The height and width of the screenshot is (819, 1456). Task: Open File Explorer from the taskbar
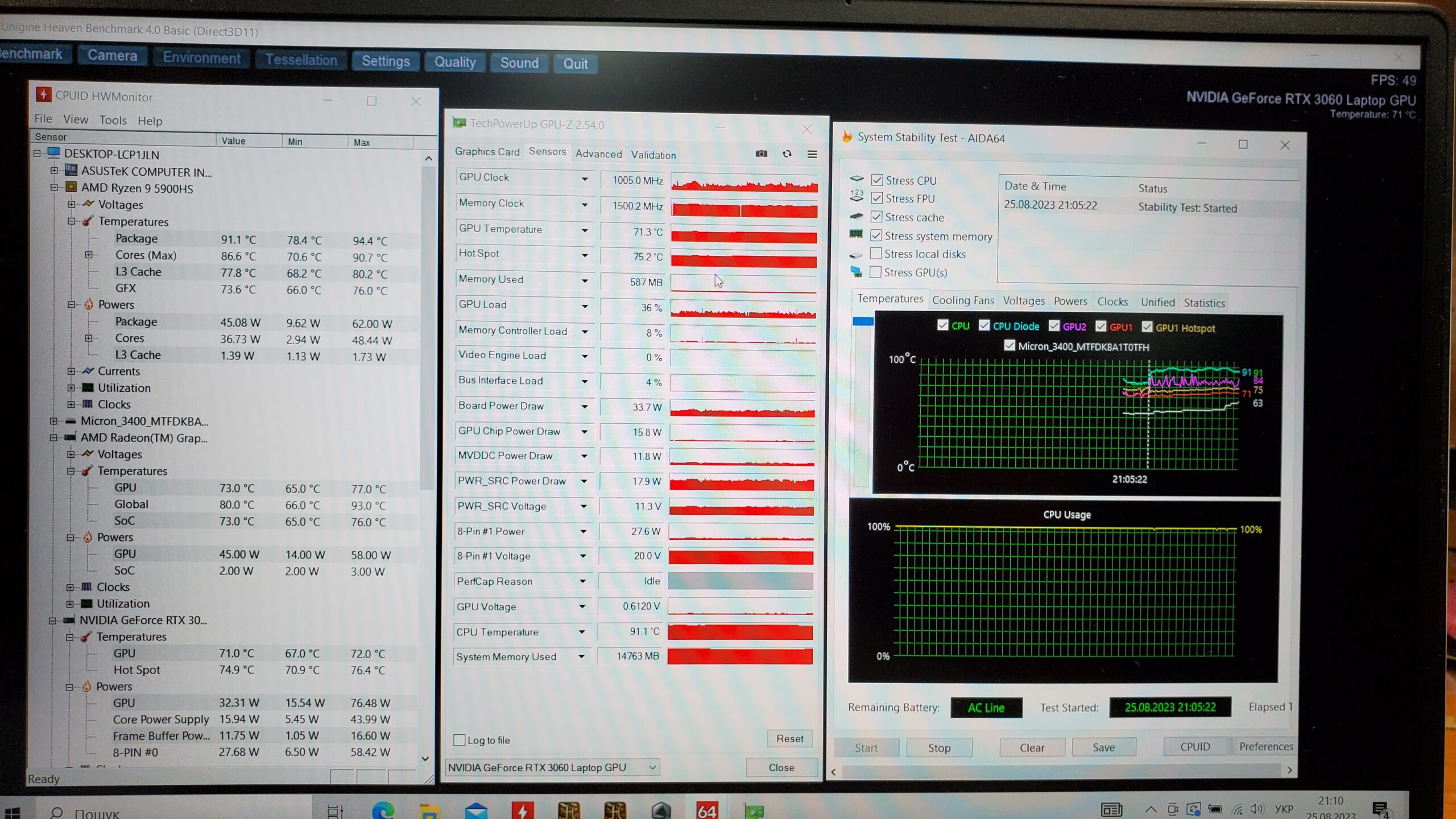429,810
